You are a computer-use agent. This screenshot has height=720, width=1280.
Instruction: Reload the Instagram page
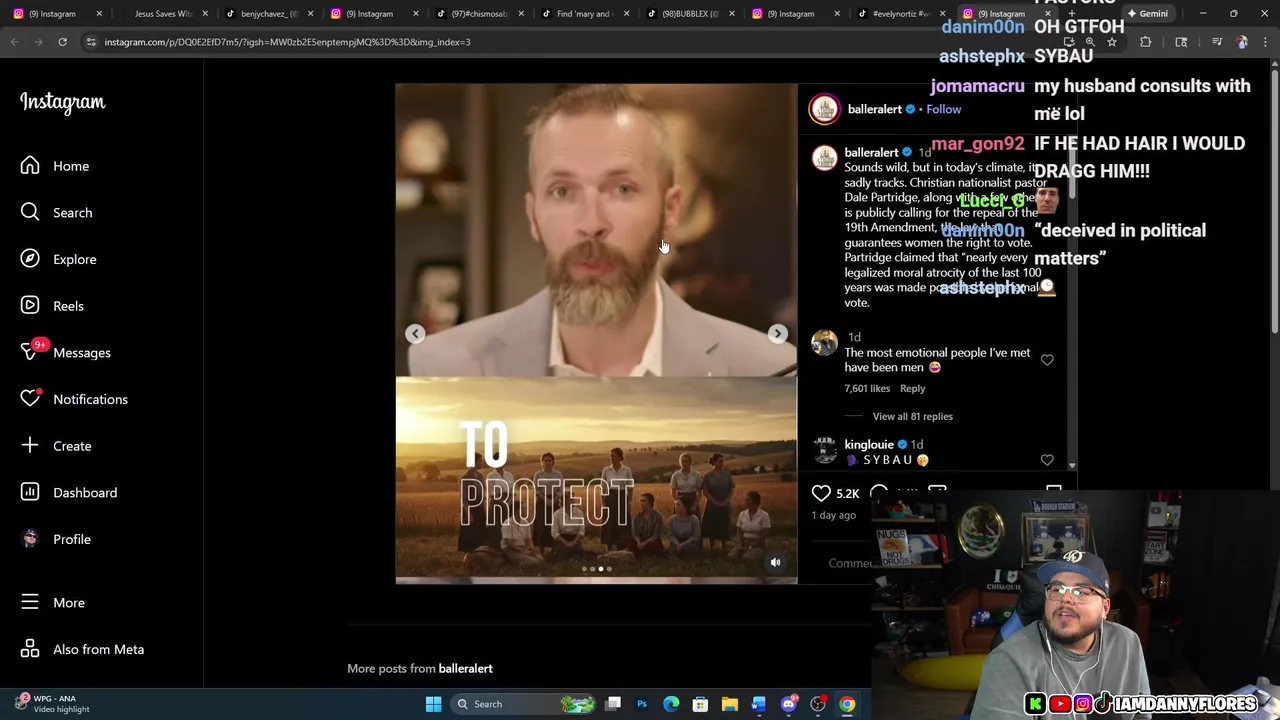(62, 42)
